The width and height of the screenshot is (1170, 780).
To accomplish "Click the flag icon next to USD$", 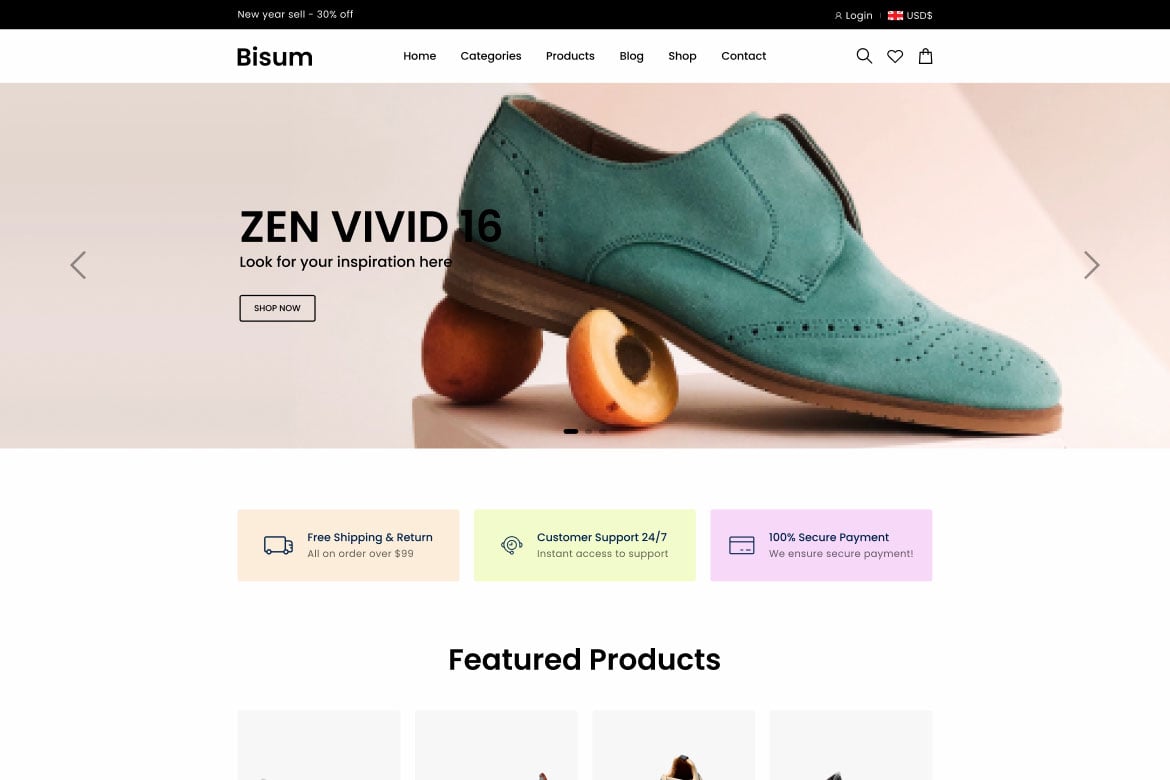I will coord(895,15).
